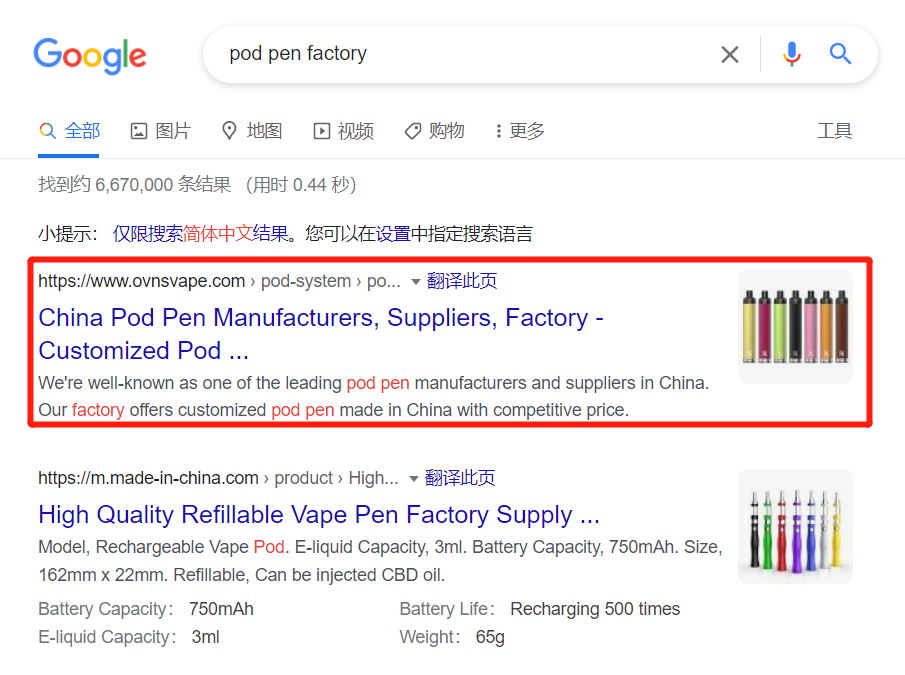Open the 购物 shopping tab
This screenshot has height=675, width=905.
pyautogui.click(x=434, y=131)
